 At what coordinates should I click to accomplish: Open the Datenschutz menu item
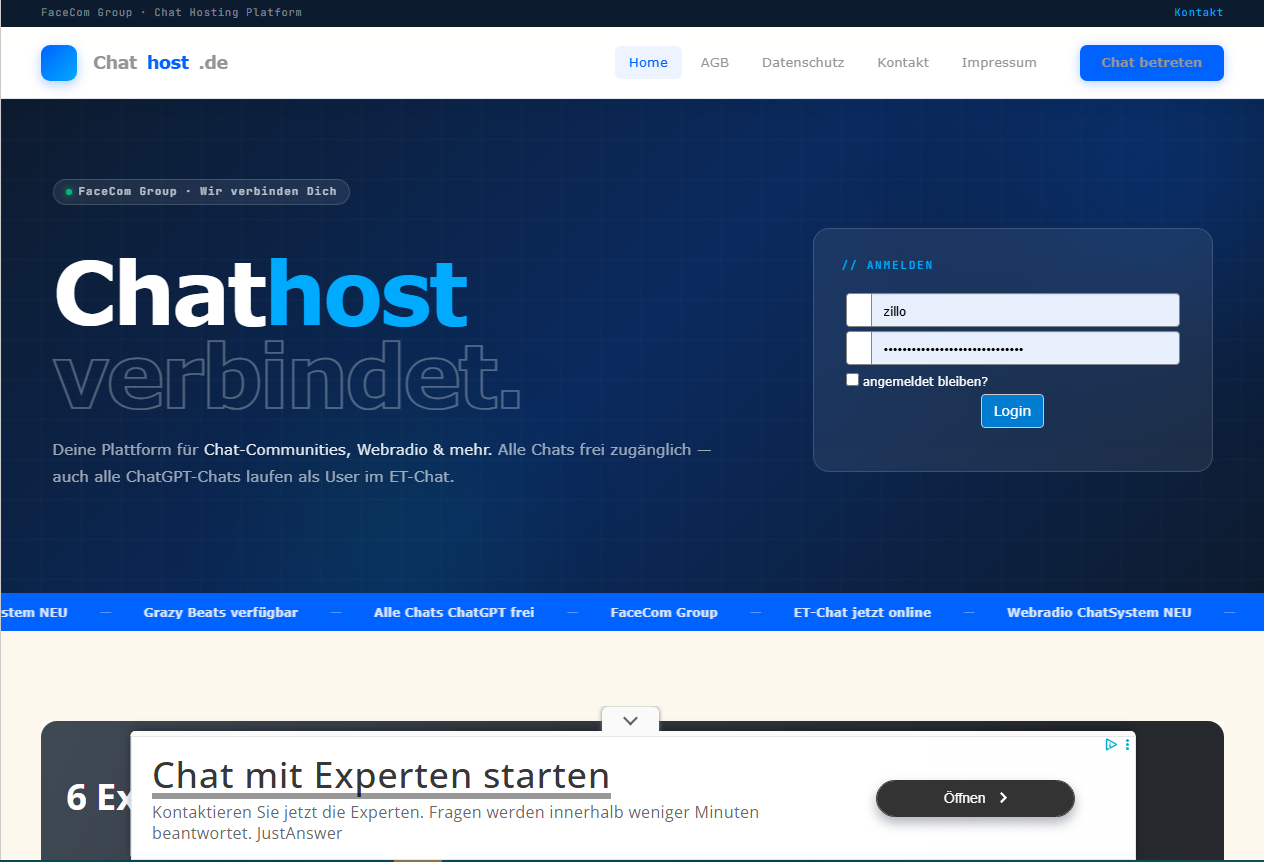(x=803, y=62)
